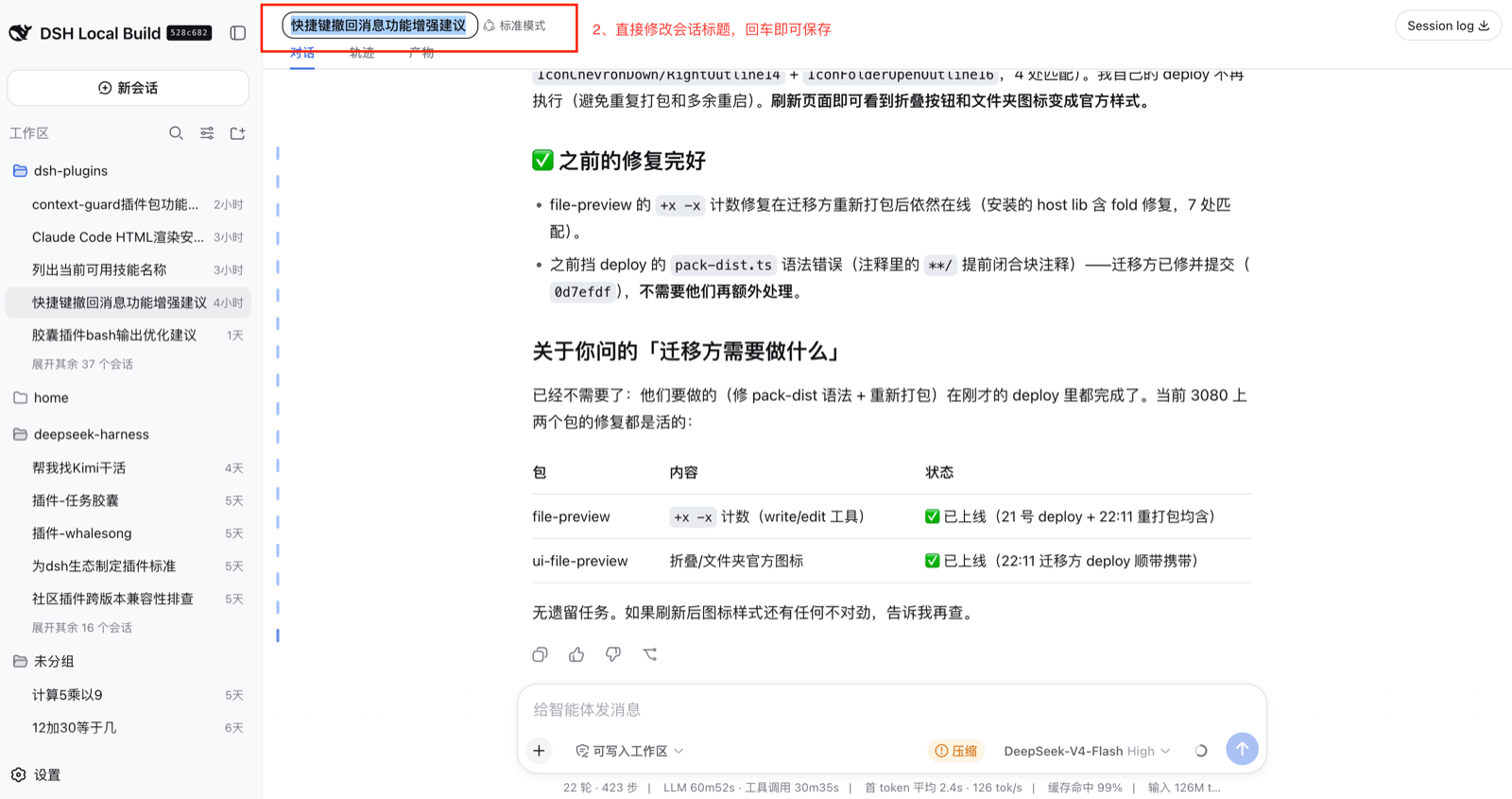Screen dimensions: 1512x799
Task: Open conversation 列出当前可用技能名称
Action: click(x=129, y=269)
